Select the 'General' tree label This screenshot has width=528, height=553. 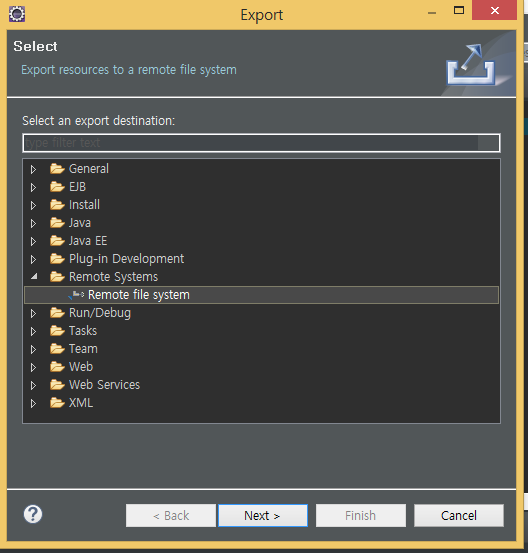point(89,169)
